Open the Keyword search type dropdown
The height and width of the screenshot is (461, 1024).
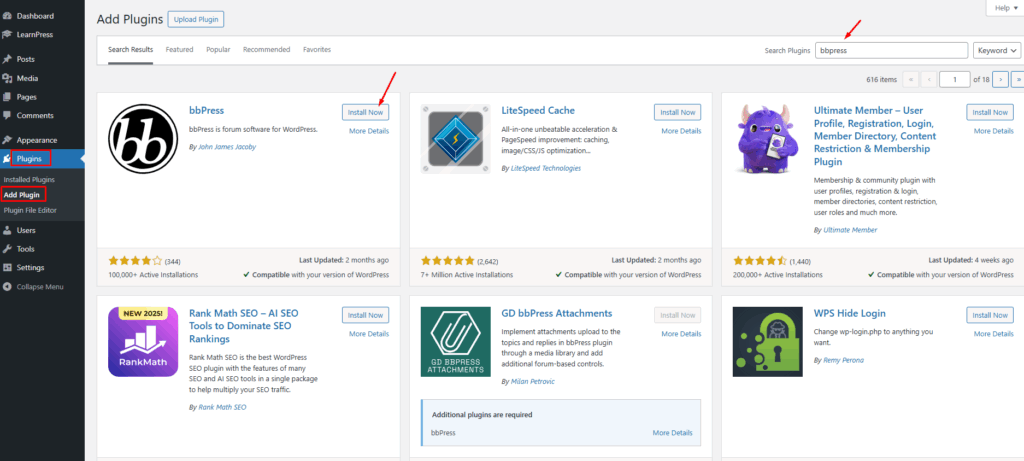(997, 50)
